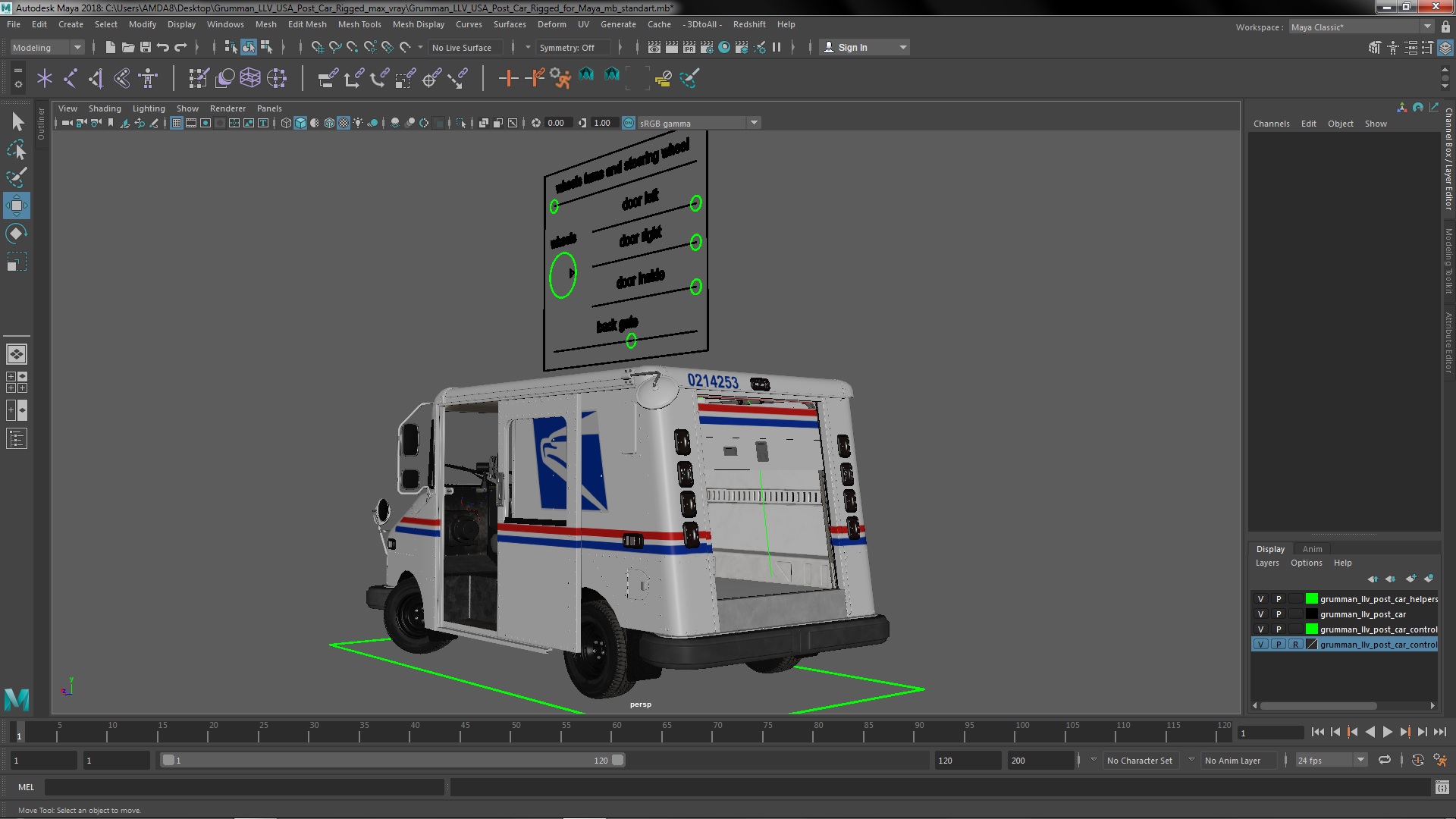Select the arrow Select tool in toolbox
This screenshot has width=1456, height=819.
click(17, 121)
